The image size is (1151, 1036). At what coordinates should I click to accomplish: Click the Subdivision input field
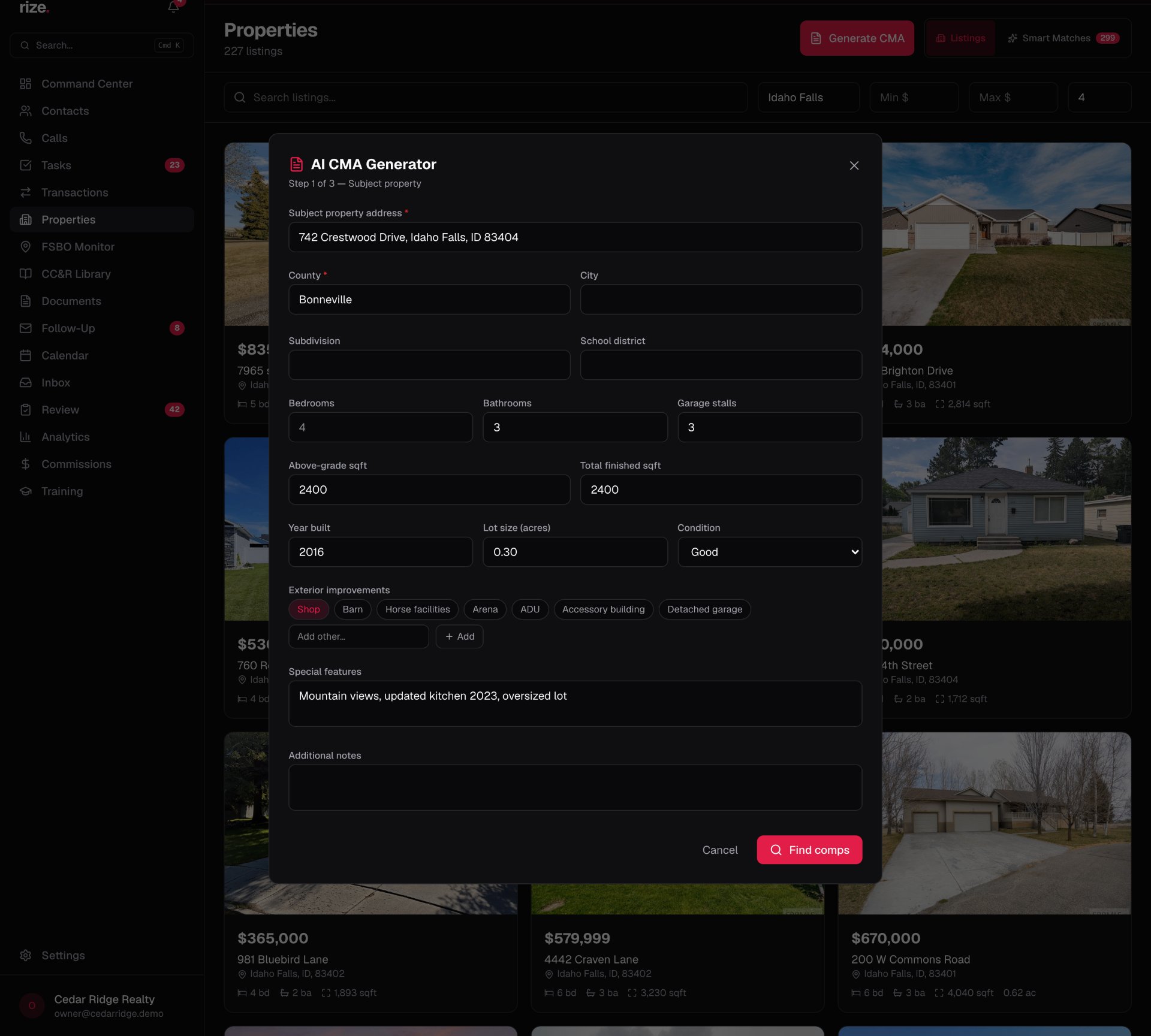tap(429, 365)
